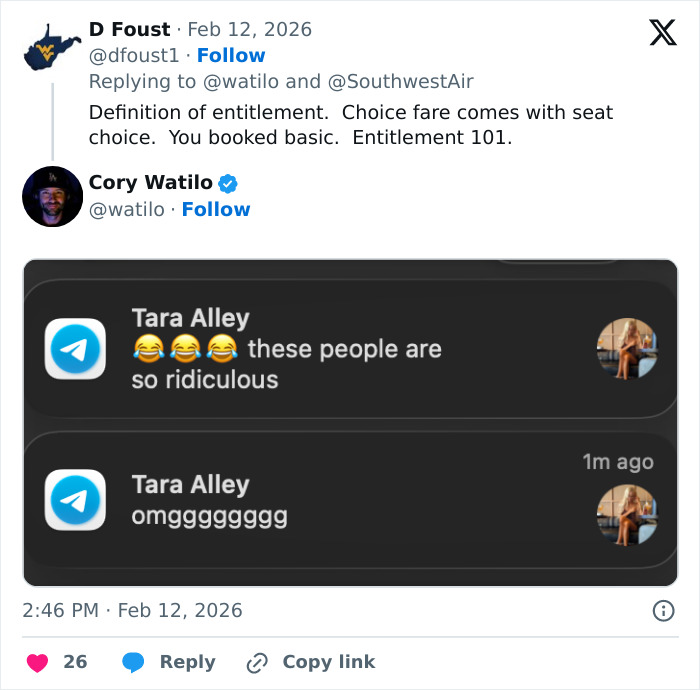Click the sender photo on 'omggggggg' notification

(x=627, y=516)
